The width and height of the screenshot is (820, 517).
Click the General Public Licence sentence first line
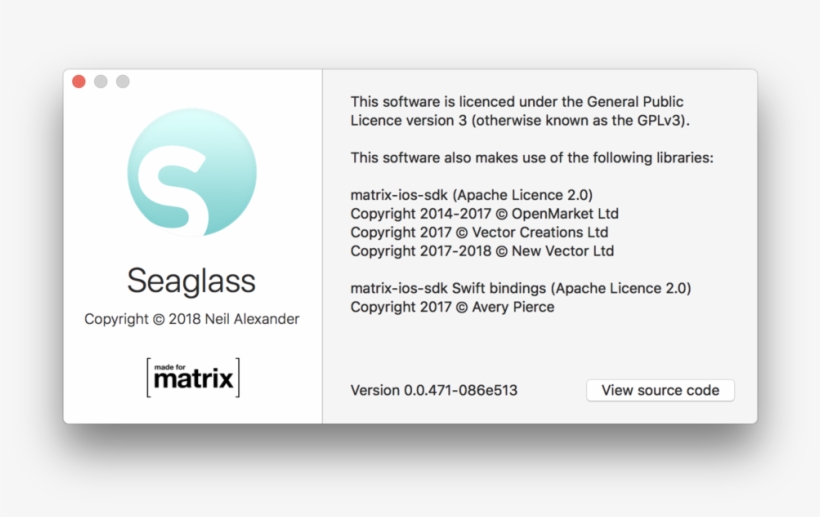tap(517, 101)
